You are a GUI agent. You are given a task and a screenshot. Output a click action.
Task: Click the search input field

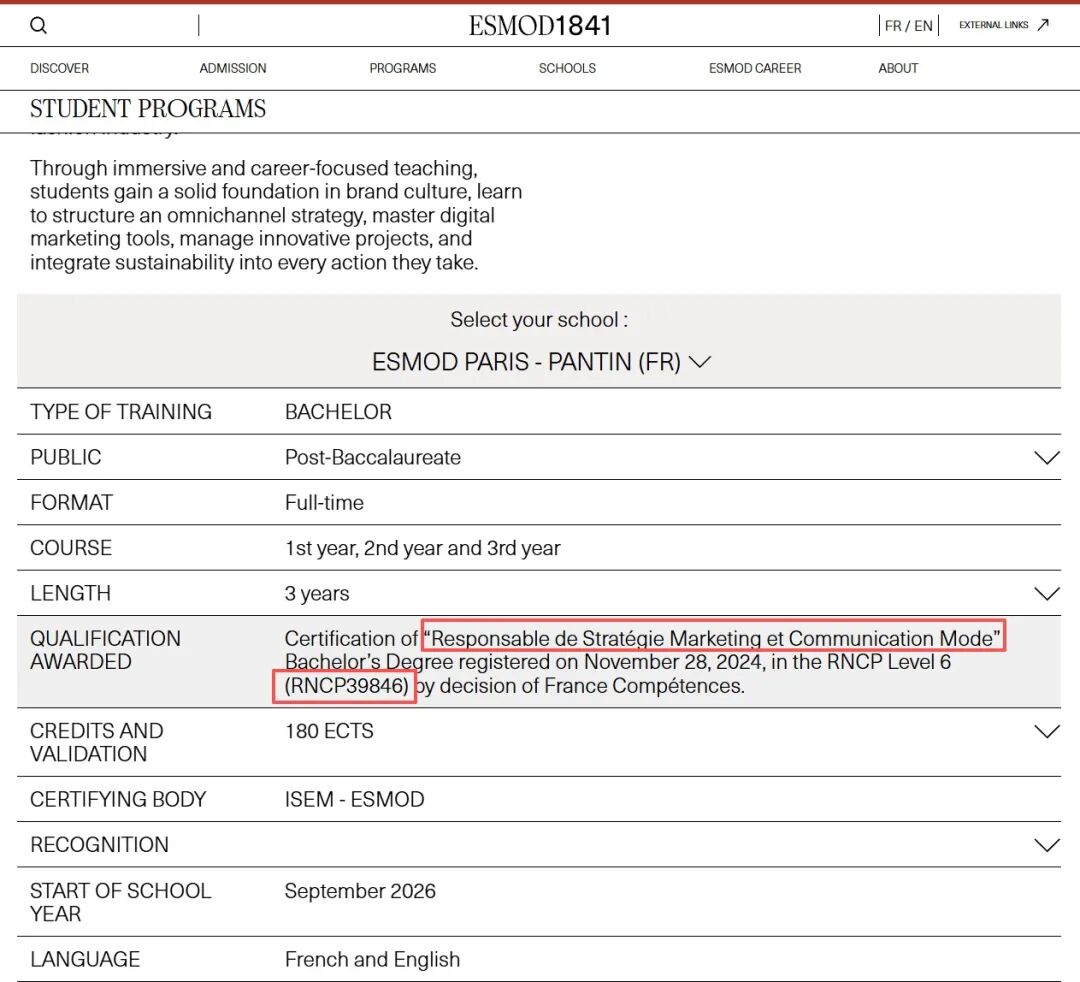coord(124,25)
